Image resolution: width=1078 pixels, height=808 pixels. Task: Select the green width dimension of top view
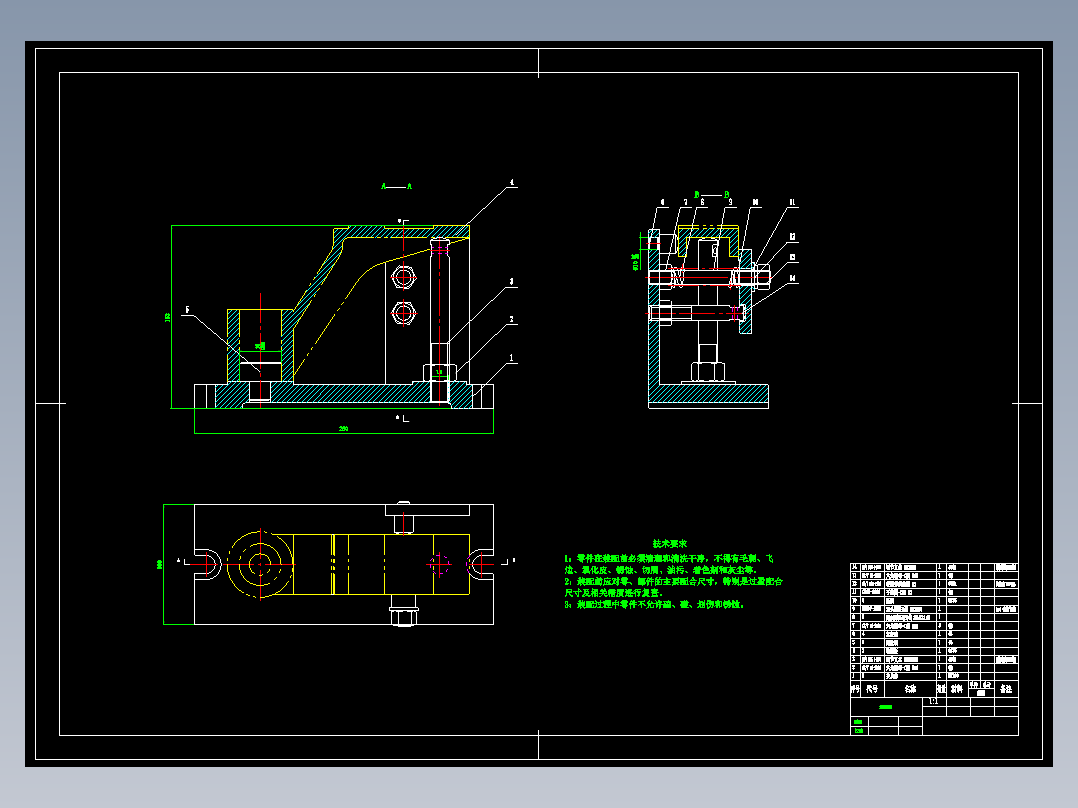tap(160, 565)
